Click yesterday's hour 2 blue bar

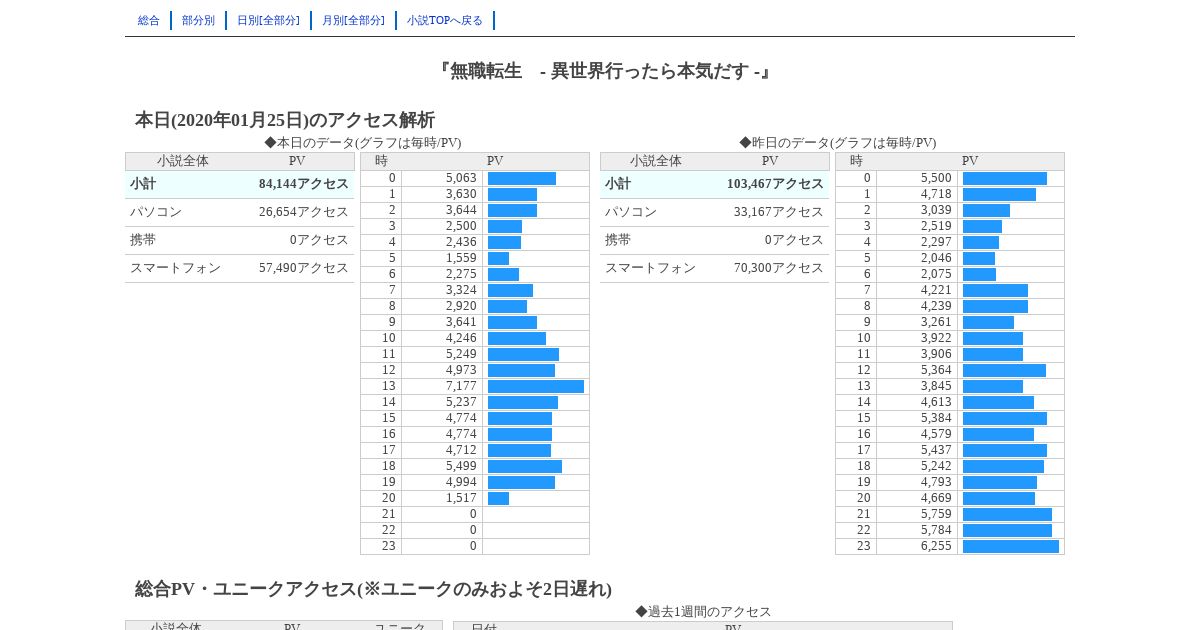[x=986, y=210]
